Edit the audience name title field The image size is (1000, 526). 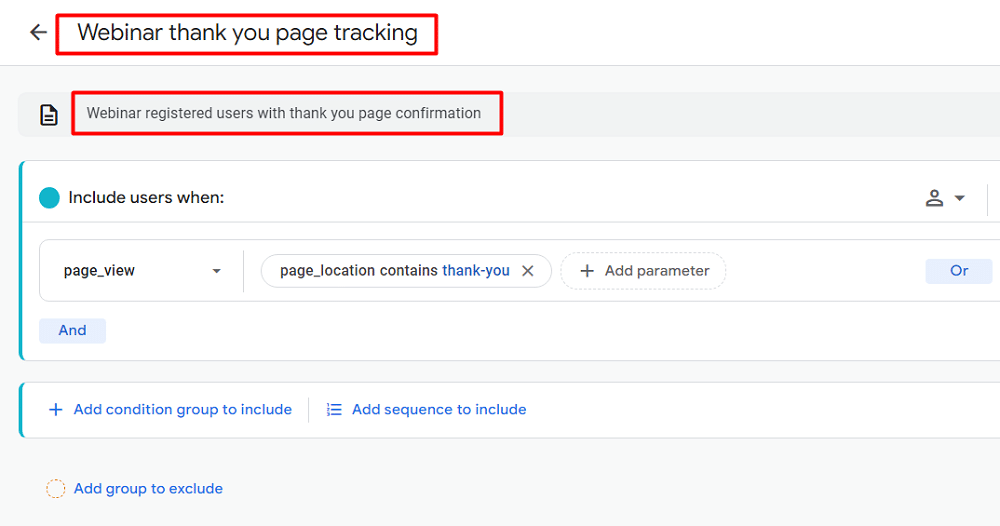[247, 33]
